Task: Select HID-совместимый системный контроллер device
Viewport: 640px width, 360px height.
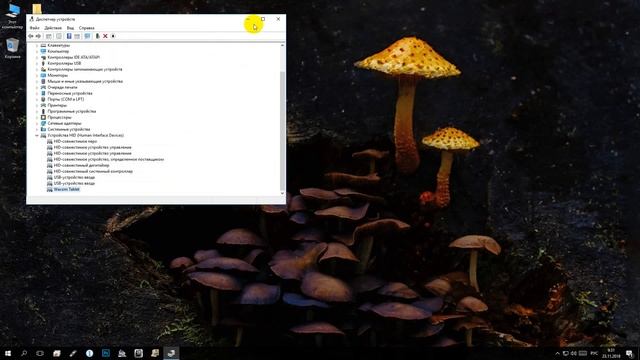Action: coord(93,171)
